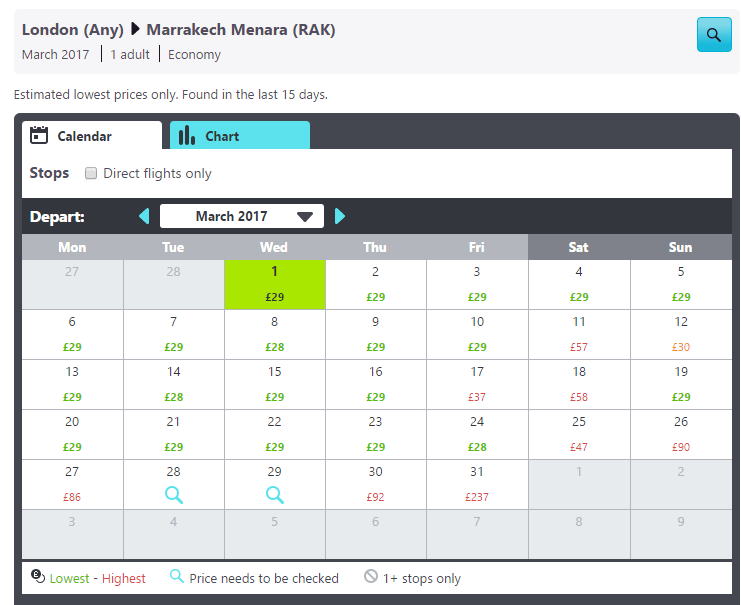Select highlighted March 1 at £29
This screenshot has width=741, height=605.
[x=275, y=285]
